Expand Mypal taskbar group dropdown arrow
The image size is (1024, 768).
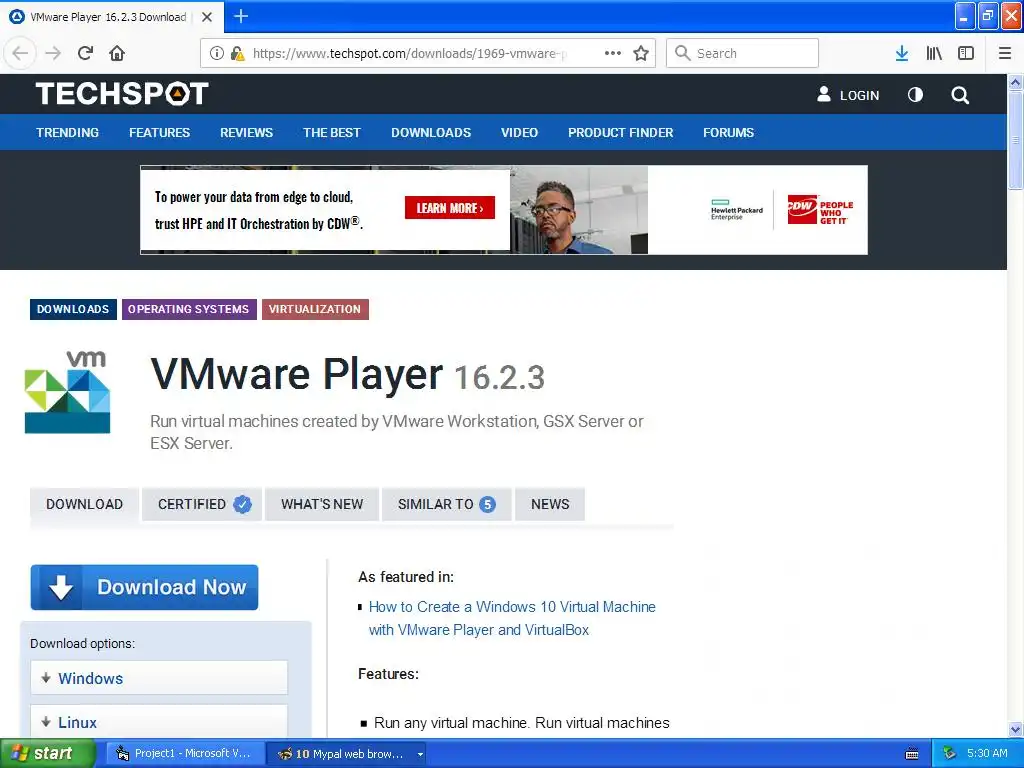click(x=420, y=754)
